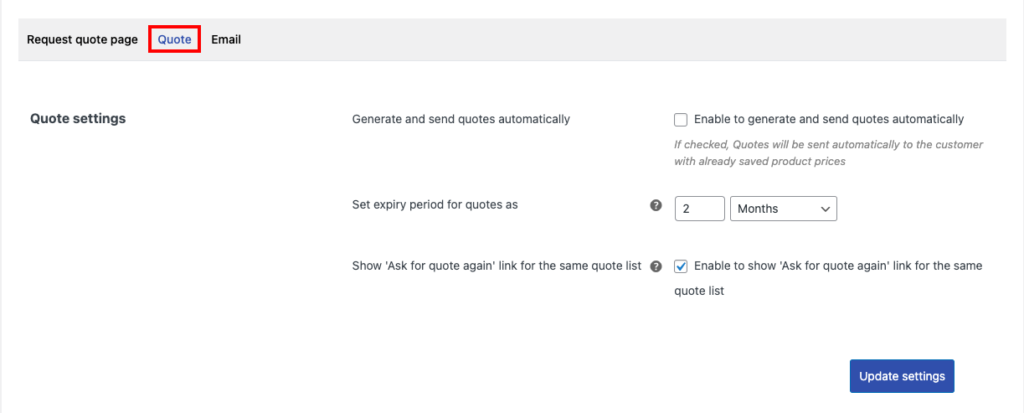The image size is (1024, 413).
Task: Open the Months expiry unit dropdown
Action: 783,209
